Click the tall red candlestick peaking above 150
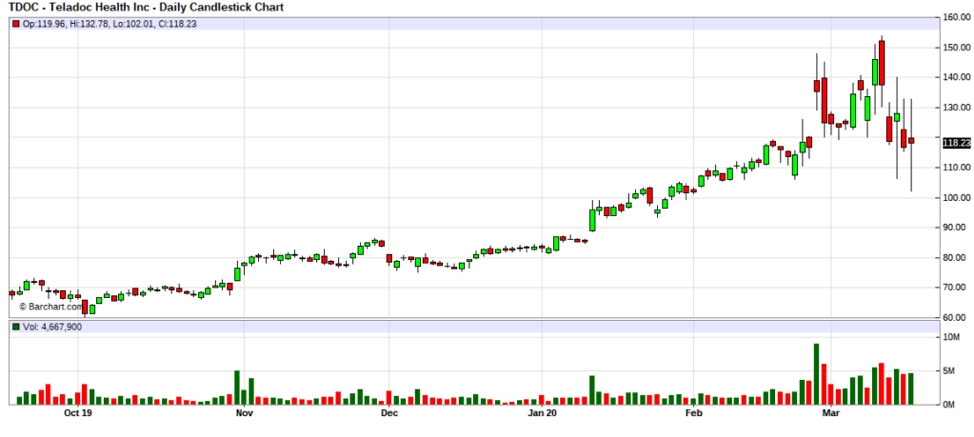The width and height of the screenshot is (974, 437). click(882, 63)
